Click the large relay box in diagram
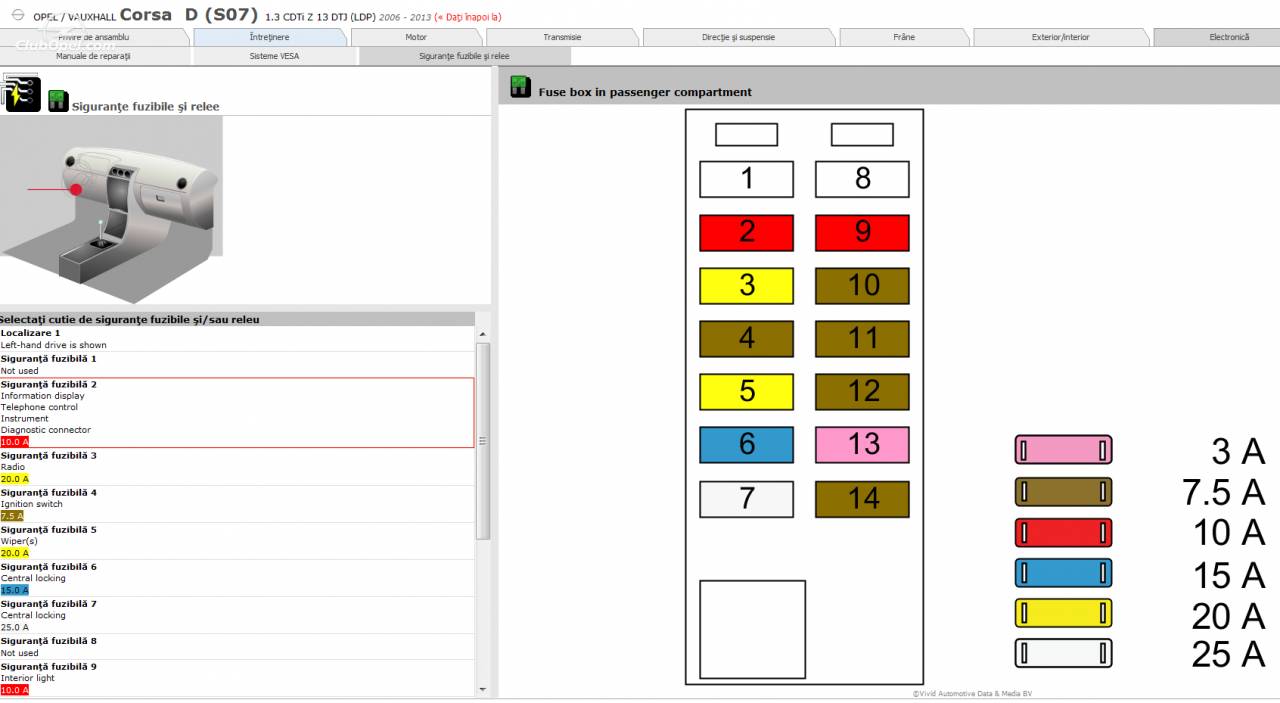Viewport: 1280px width, 703px height. point(752,629)
